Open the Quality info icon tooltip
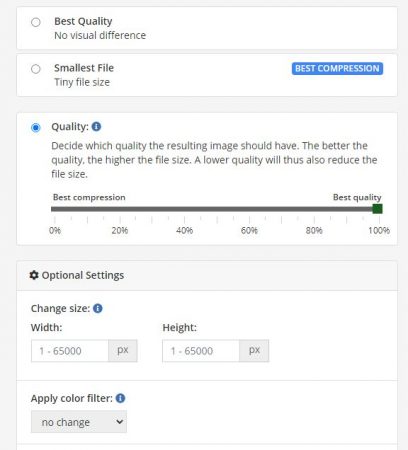Screen dimensions: 408x450 pyautogui.click(x=96, y=127)
